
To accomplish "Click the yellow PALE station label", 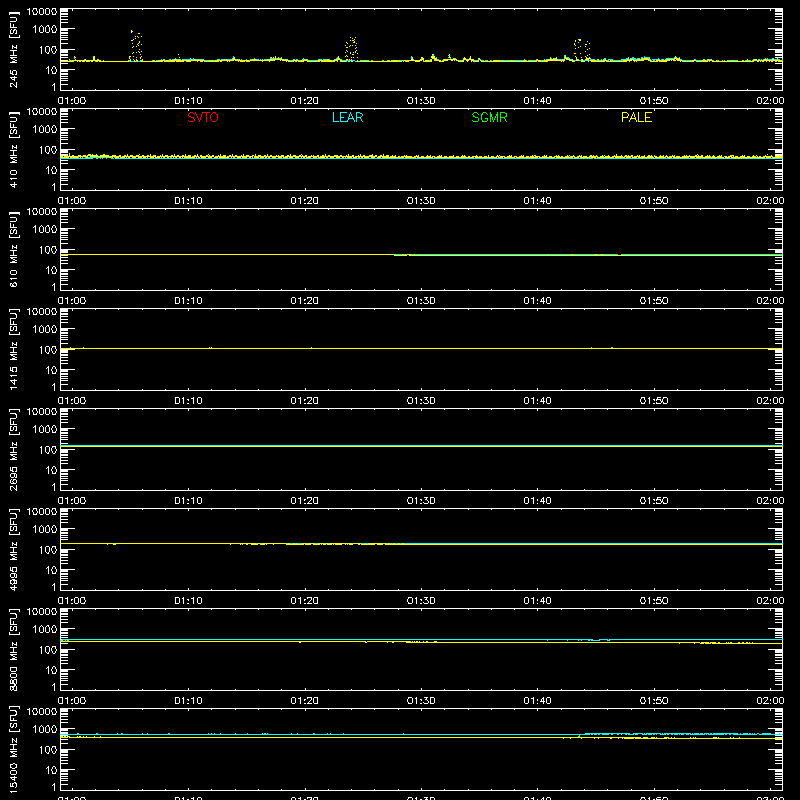I will [636, 117].
